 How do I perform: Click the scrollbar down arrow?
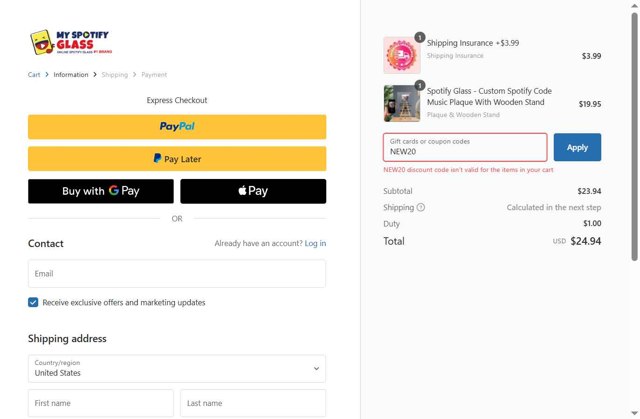pos(634,413)
